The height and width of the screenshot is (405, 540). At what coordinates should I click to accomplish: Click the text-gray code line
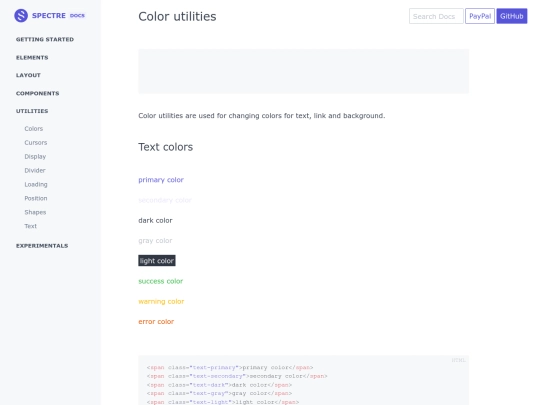click(219, 393)
